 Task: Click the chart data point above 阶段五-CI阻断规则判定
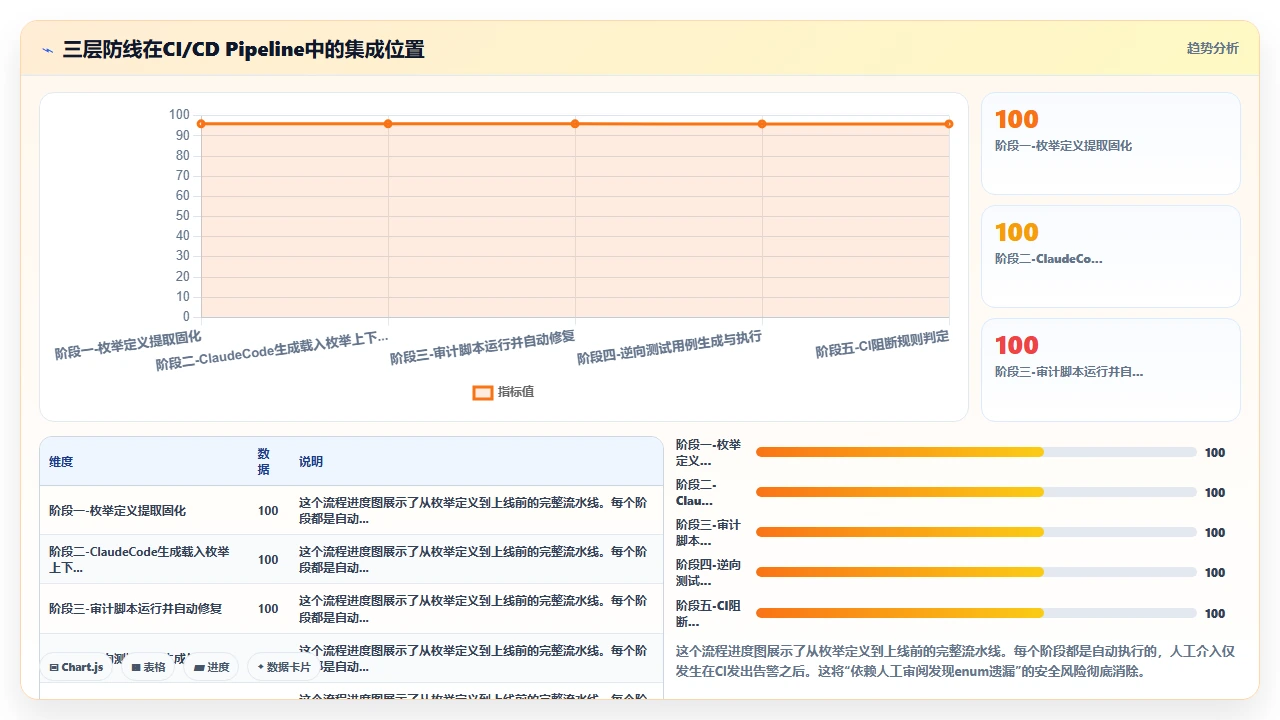click(949, 124)
